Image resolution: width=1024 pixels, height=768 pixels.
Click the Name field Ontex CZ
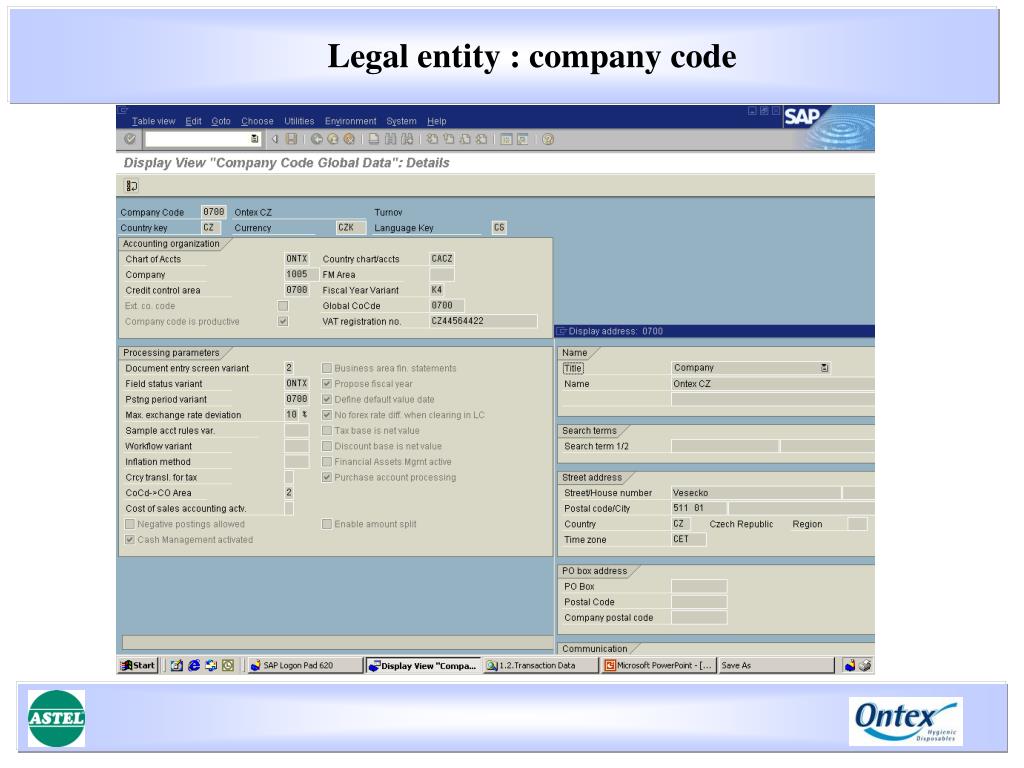pos(773,384)
